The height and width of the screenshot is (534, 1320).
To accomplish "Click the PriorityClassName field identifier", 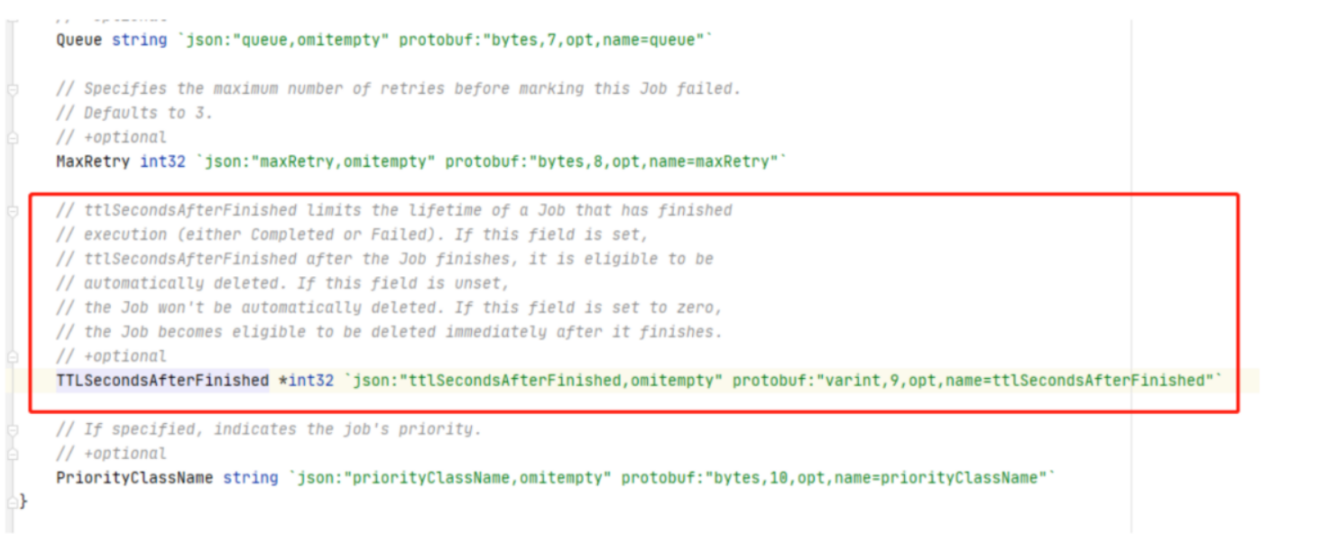I will pyautogui.click(x=134, y=478).
